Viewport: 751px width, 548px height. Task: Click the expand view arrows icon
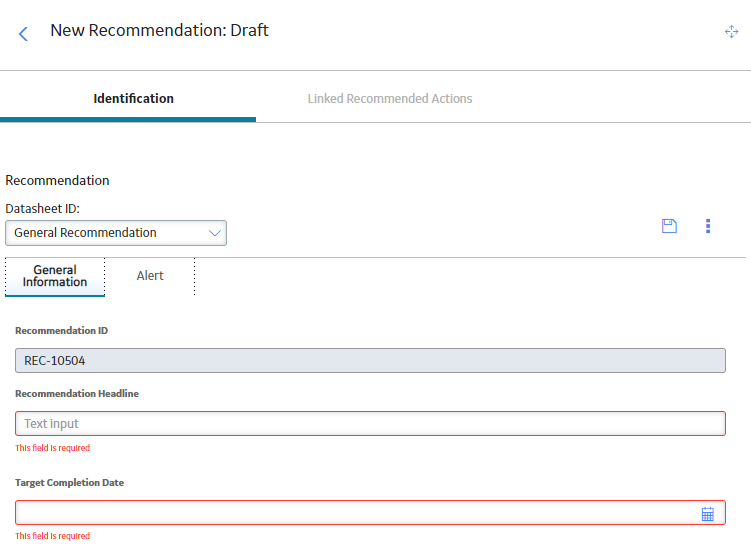(x=731, y=32)
